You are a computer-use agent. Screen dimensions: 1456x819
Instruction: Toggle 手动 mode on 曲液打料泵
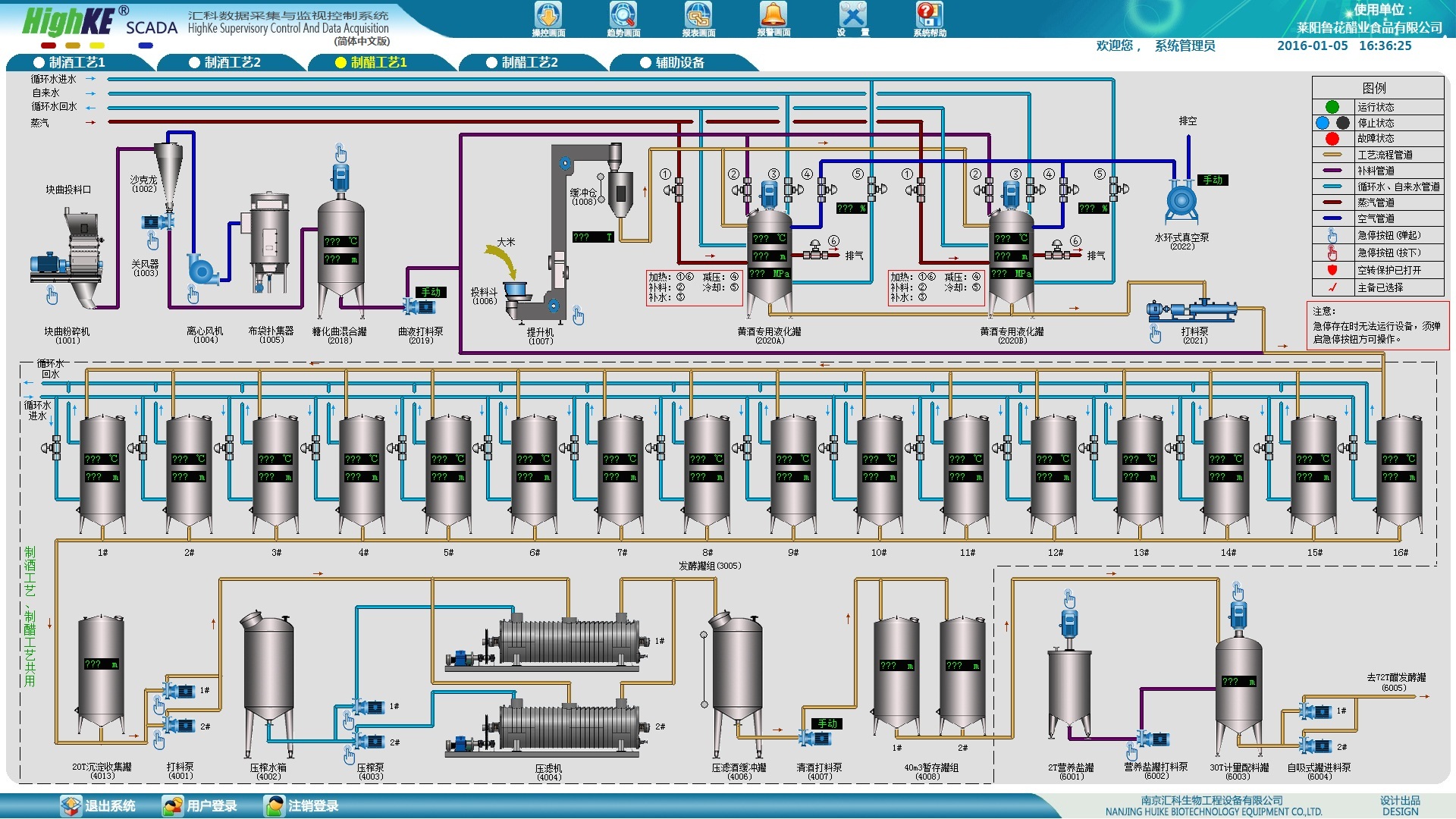click(x=431, y=292)
